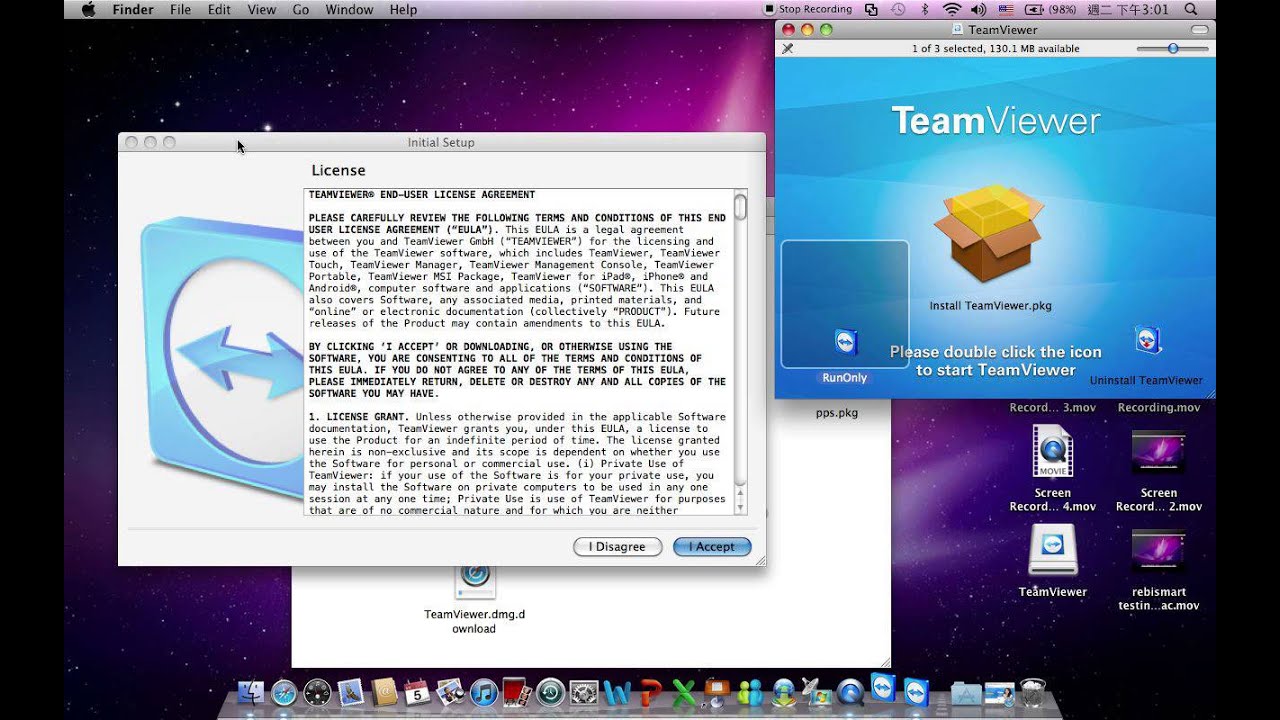Image resolution: width=1280 pixels, height=720 pixels.
Task: Select the Uninstall TeamViewer icon
Action: (x=1147, y=340)
